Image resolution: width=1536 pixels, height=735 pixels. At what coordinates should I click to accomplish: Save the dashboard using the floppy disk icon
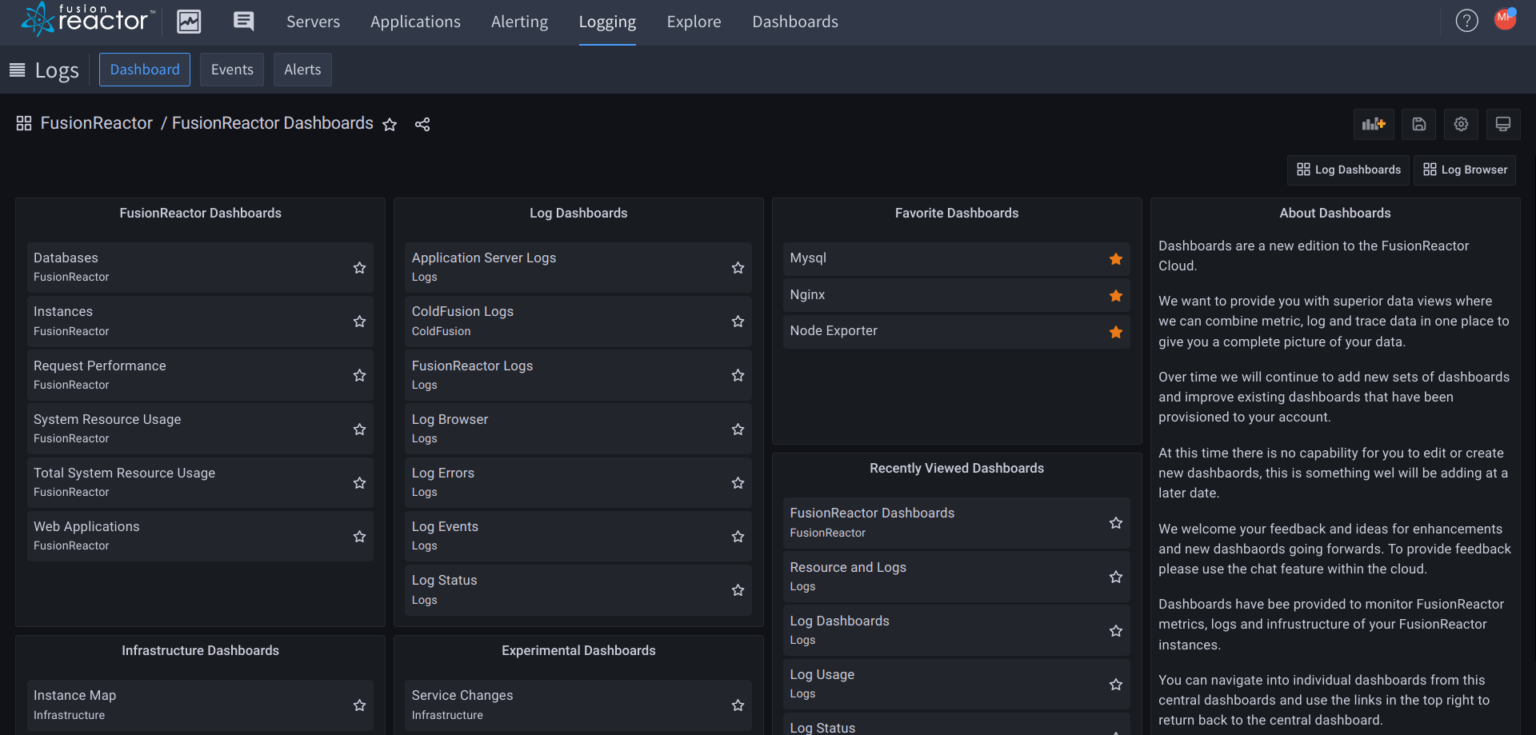click(1418, 124)
